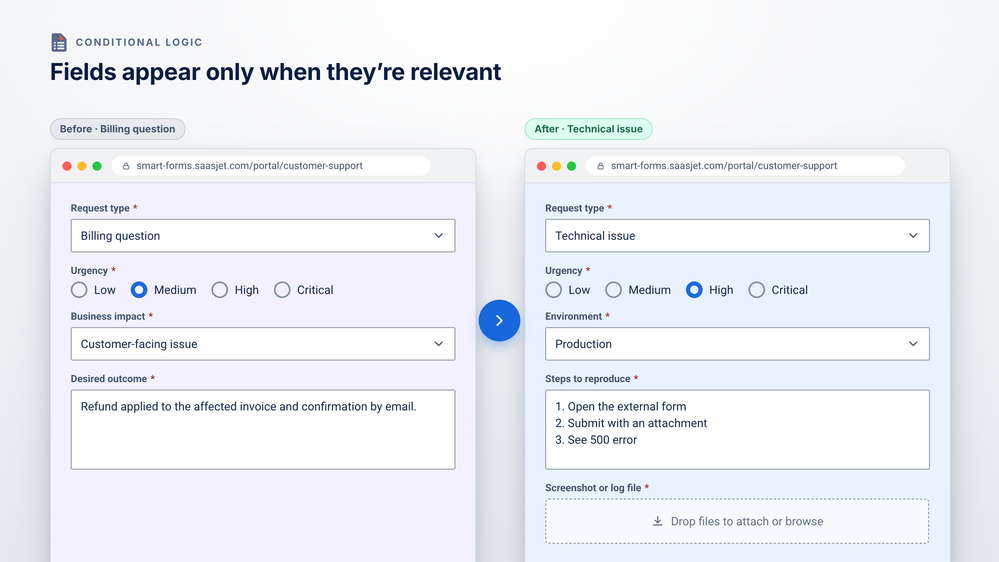
Task: Select Low urgency in Billing question form
Action: click(79, 290)
